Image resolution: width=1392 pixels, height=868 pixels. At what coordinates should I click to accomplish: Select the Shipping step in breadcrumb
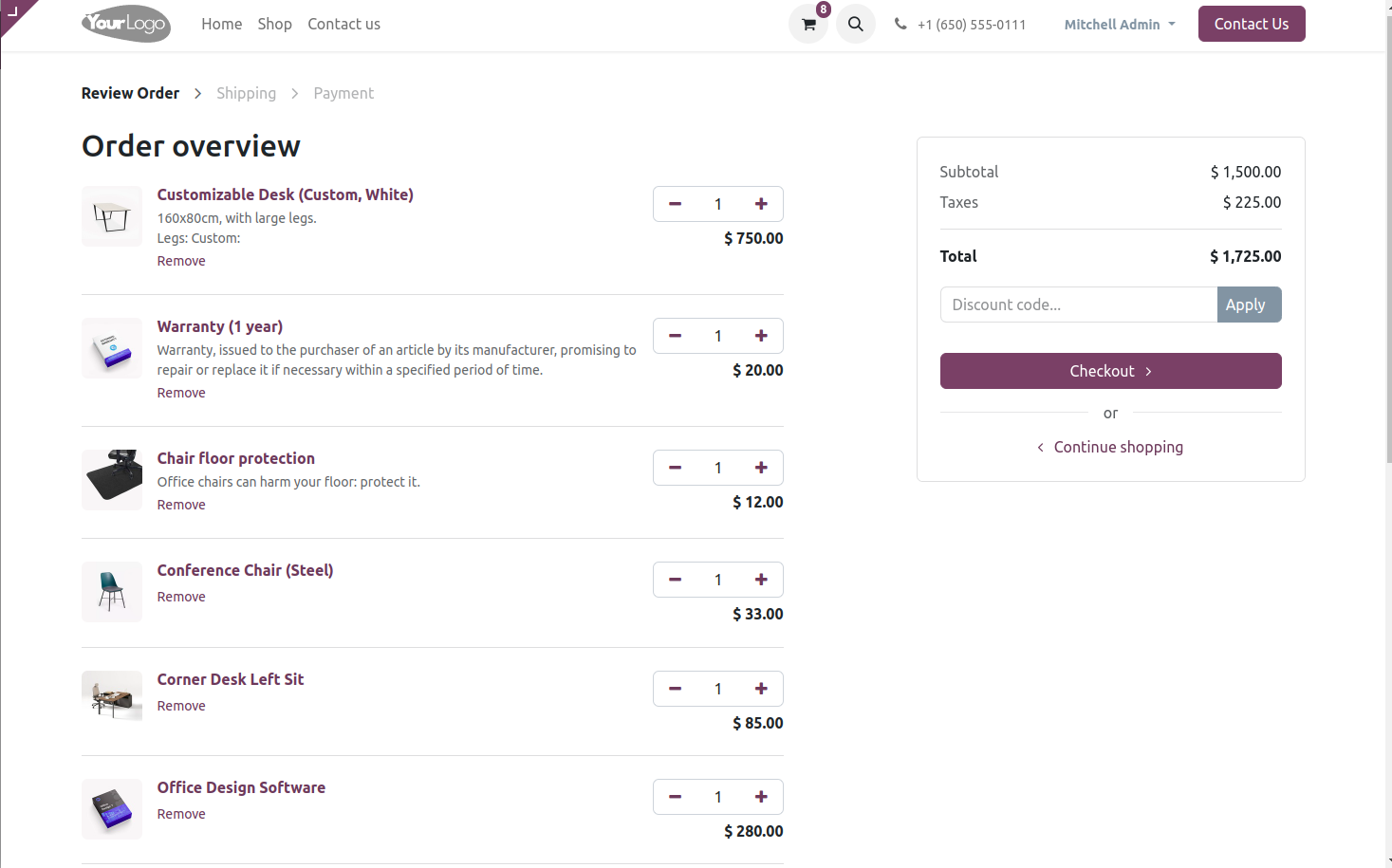point(246,93)
